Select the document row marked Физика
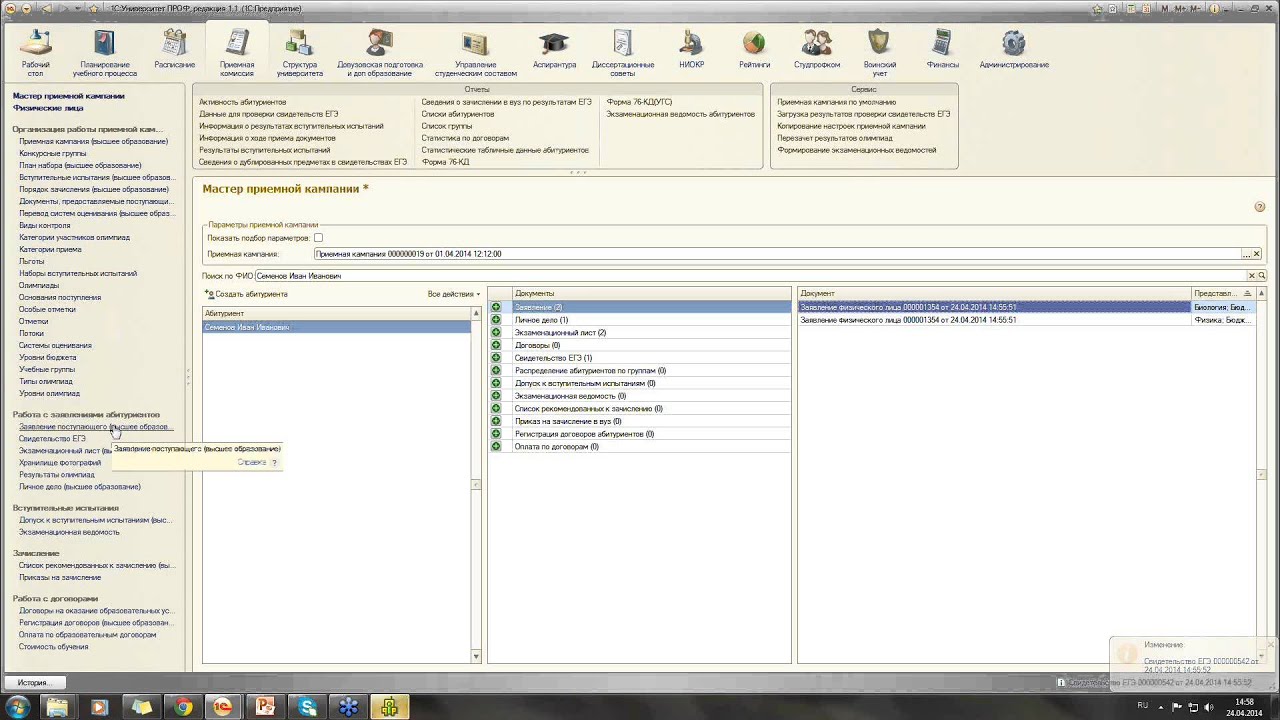This screenshot has width=1280, height=720. [x=1026, y=320]
